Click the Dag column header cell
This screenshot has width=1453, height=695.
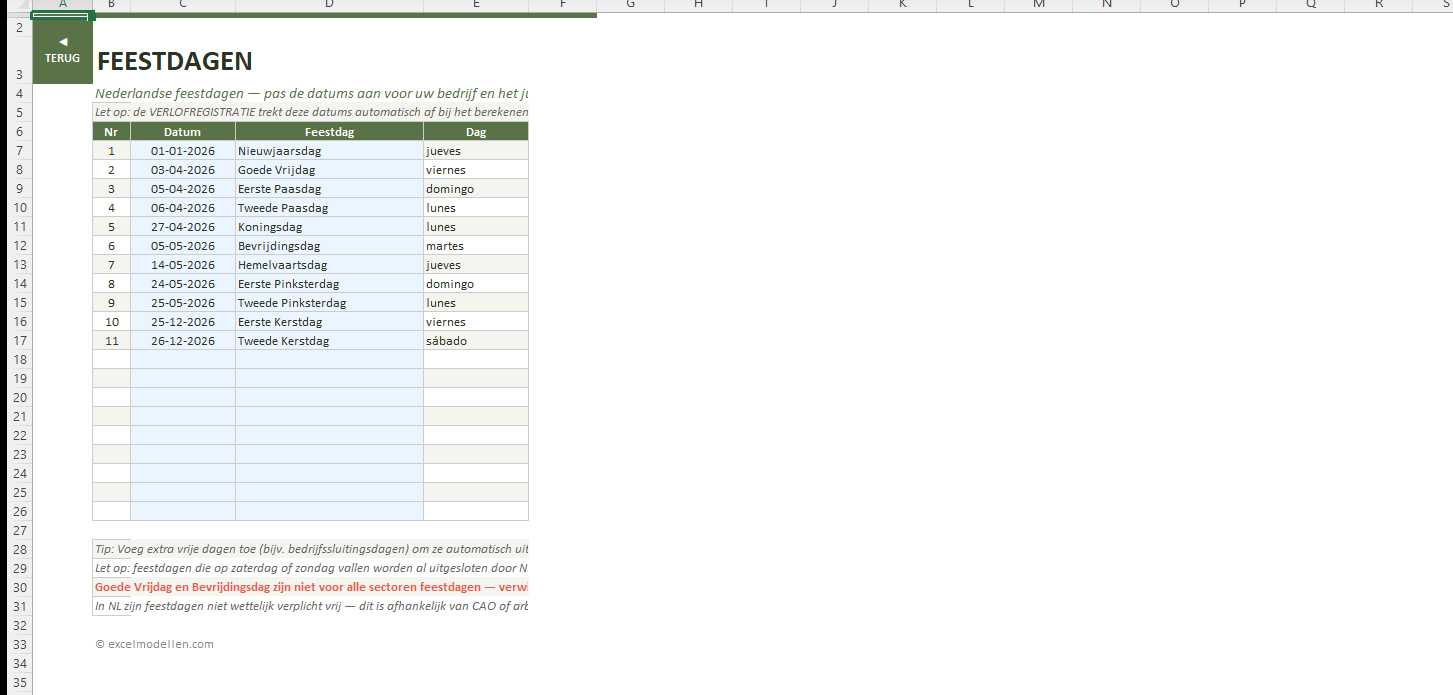click(x=476, y=132)
